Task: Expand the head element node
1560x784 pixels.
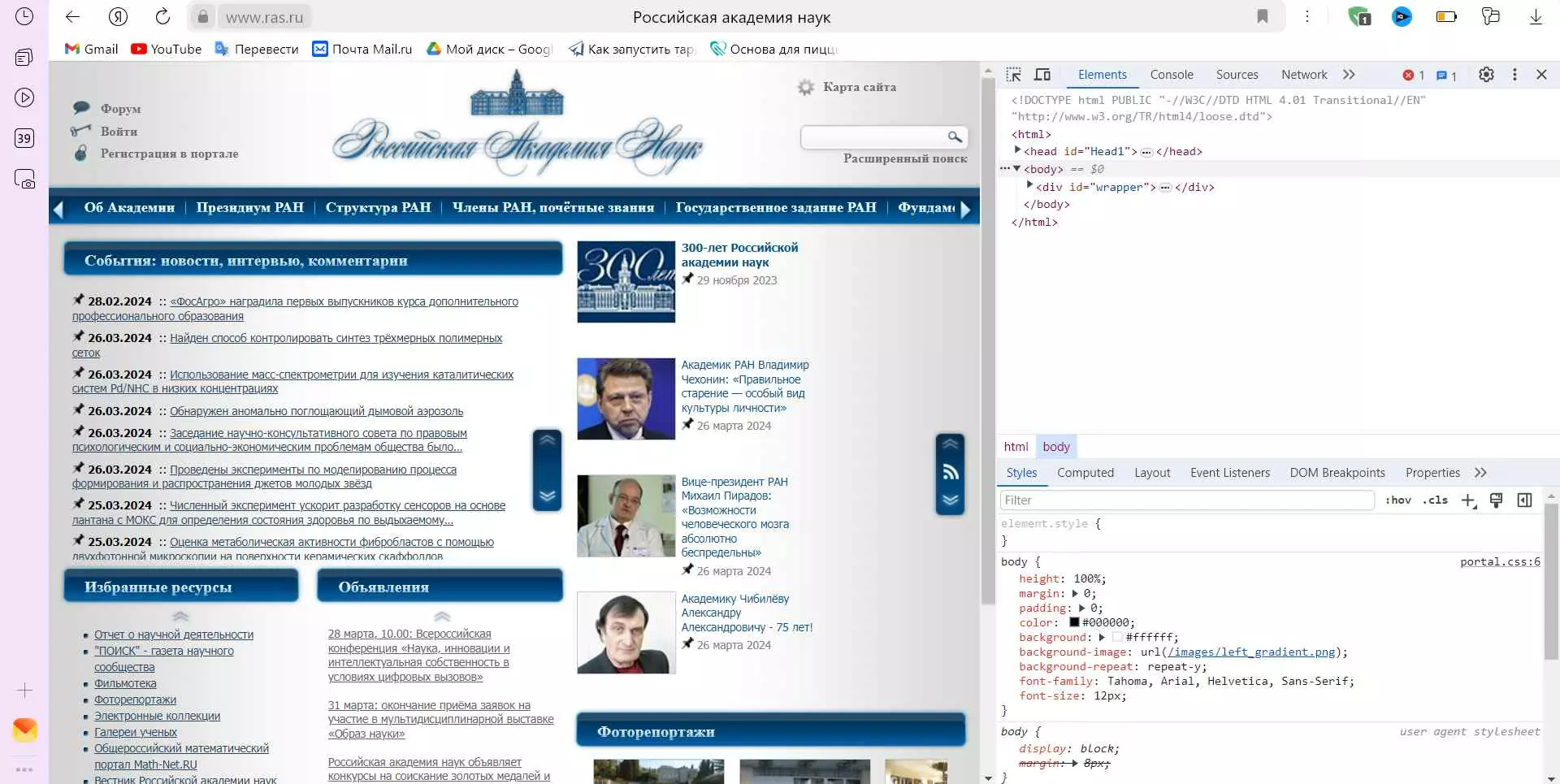Action: [1017, 151]
